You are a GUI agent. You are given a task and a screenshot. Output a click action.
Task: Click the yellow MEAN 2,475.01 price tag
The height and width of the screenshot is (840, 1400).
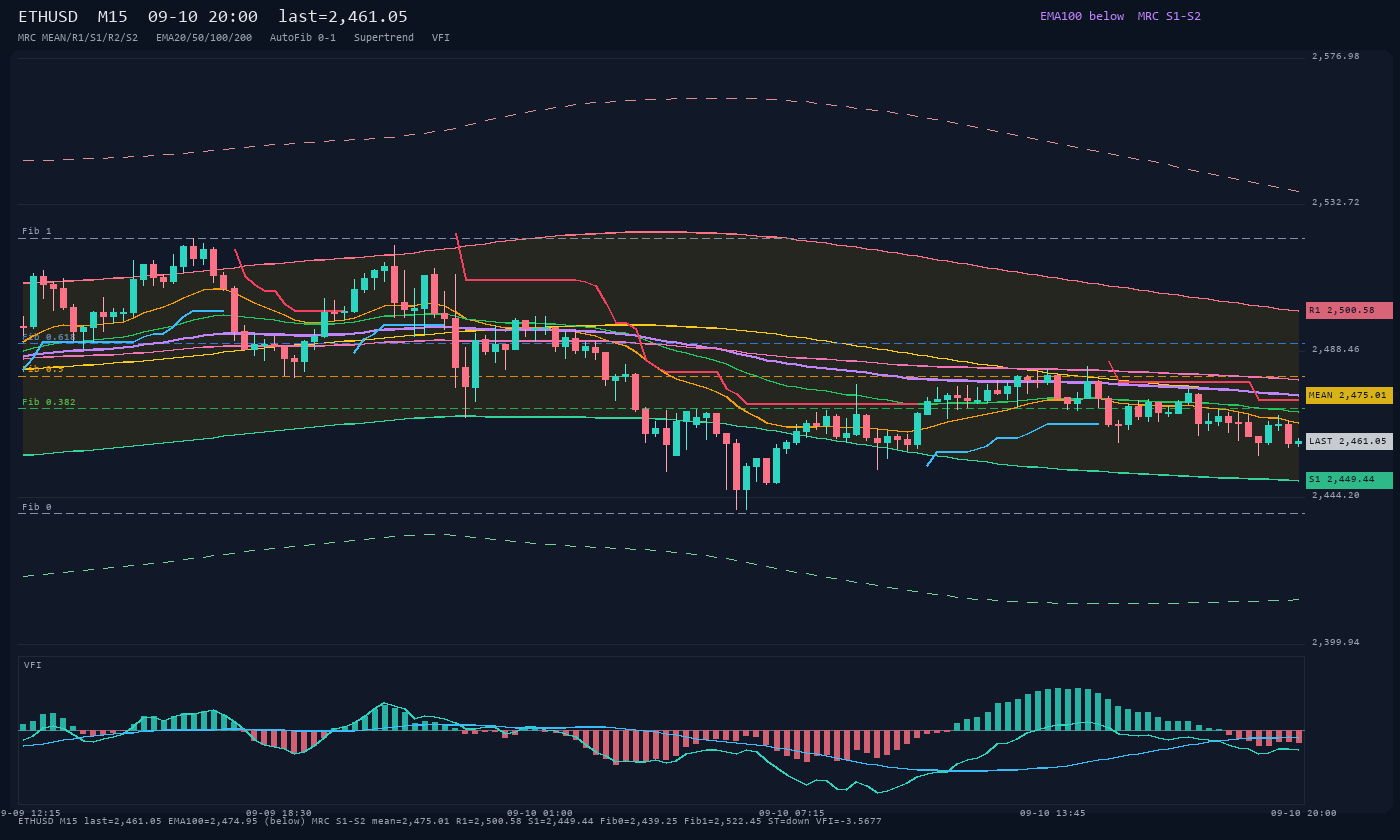pyautogui.click(x=1349, y=395)
